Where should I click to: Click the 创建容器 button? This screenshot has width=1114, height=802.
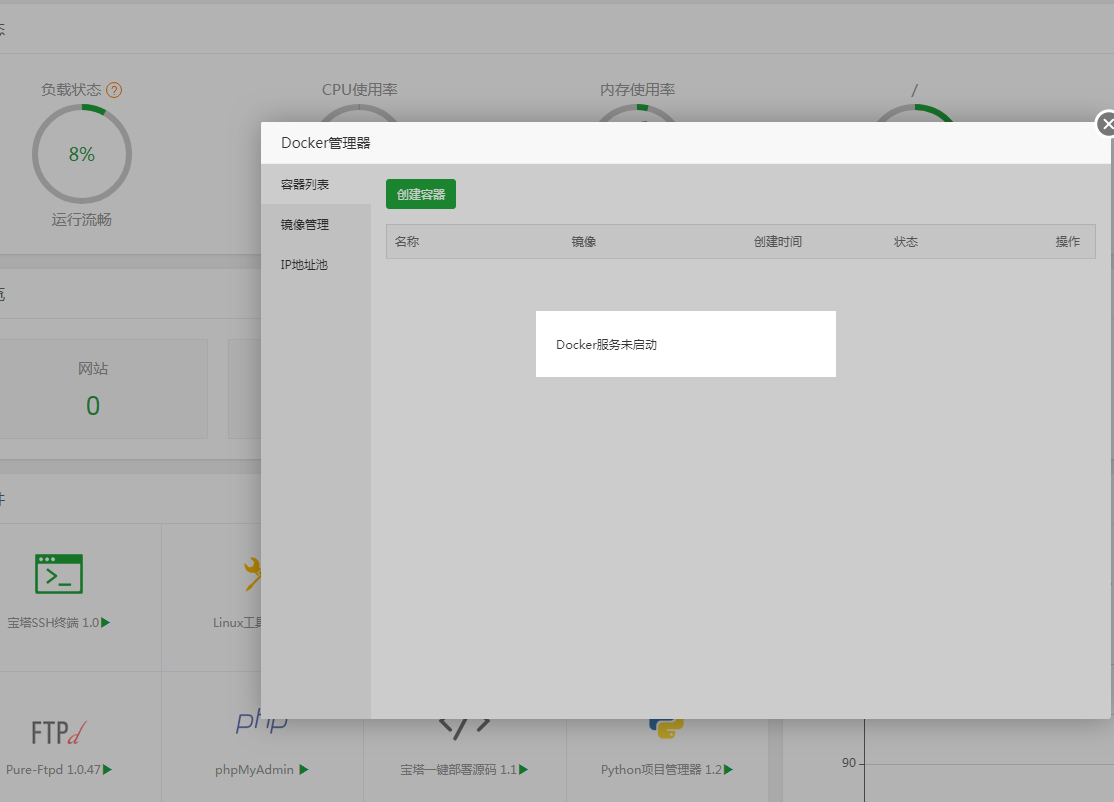[x=421, y=194]
